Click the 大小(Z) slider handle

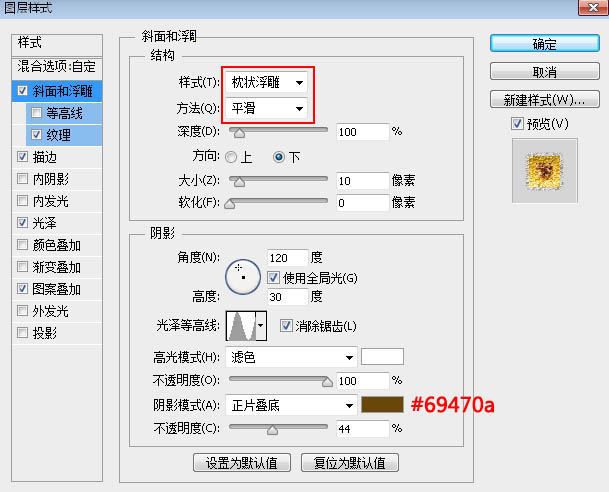[239, 182]
